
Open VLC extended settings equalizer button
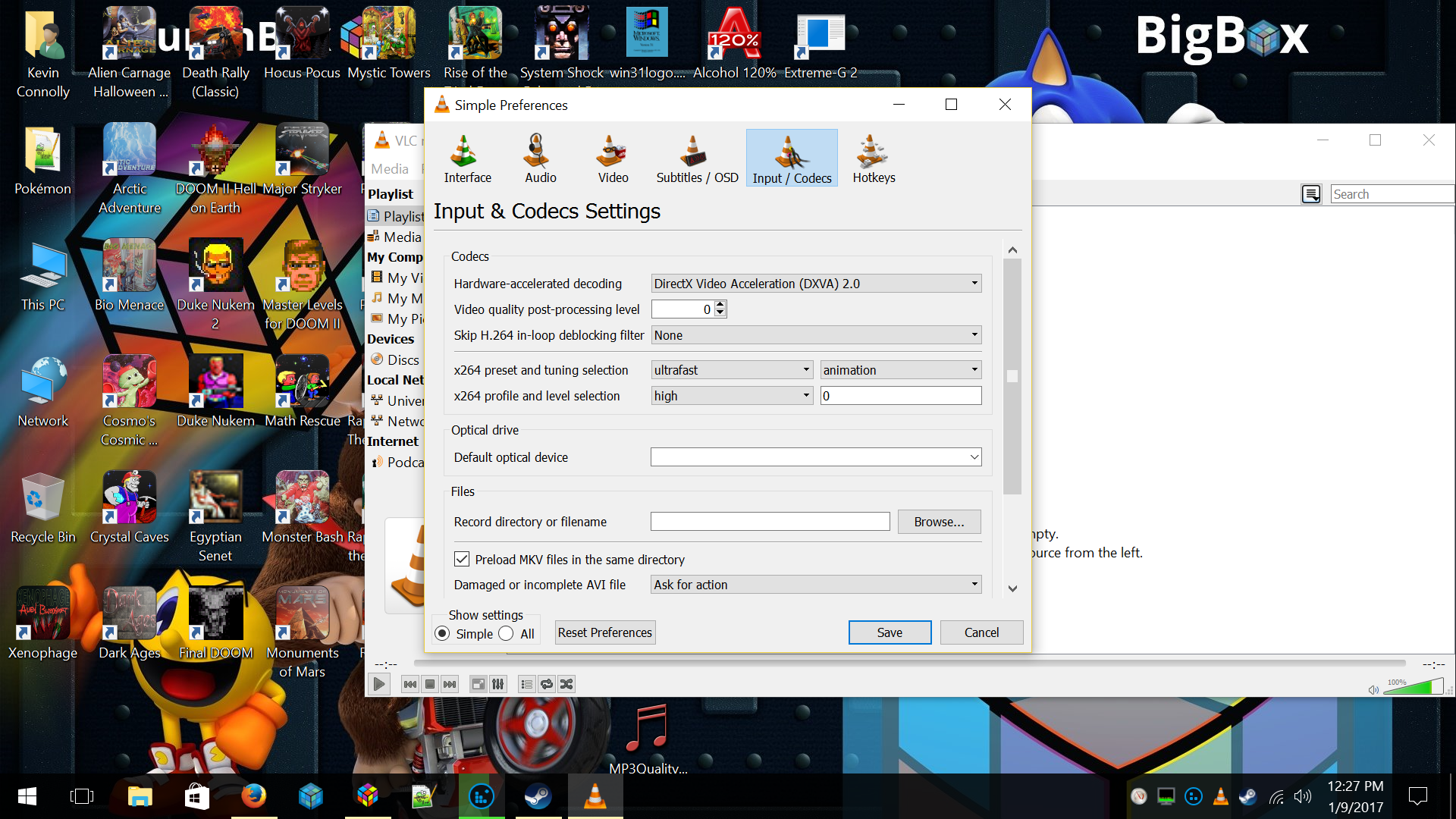498,684
